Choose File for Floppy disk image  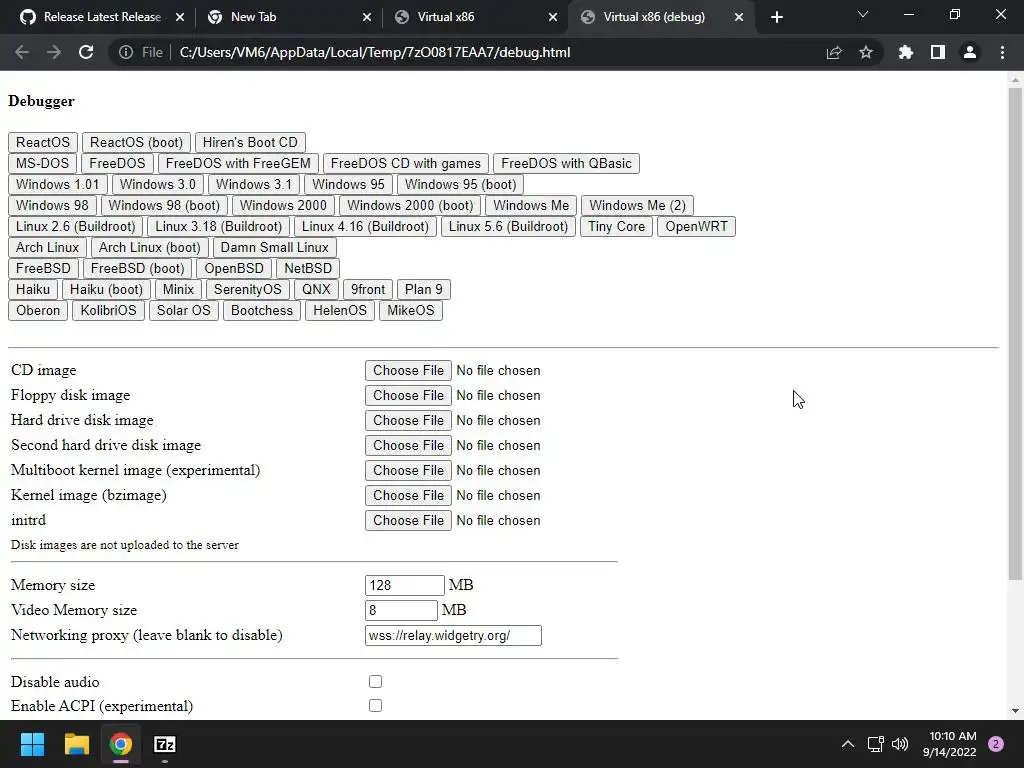(408, 395)
